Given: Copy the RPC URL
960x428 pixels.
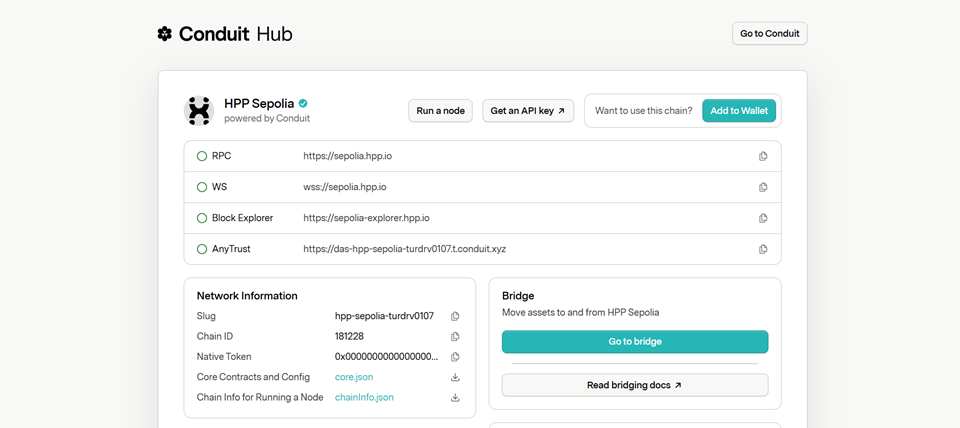Looking at the screenshot, I should pos(763,156).
